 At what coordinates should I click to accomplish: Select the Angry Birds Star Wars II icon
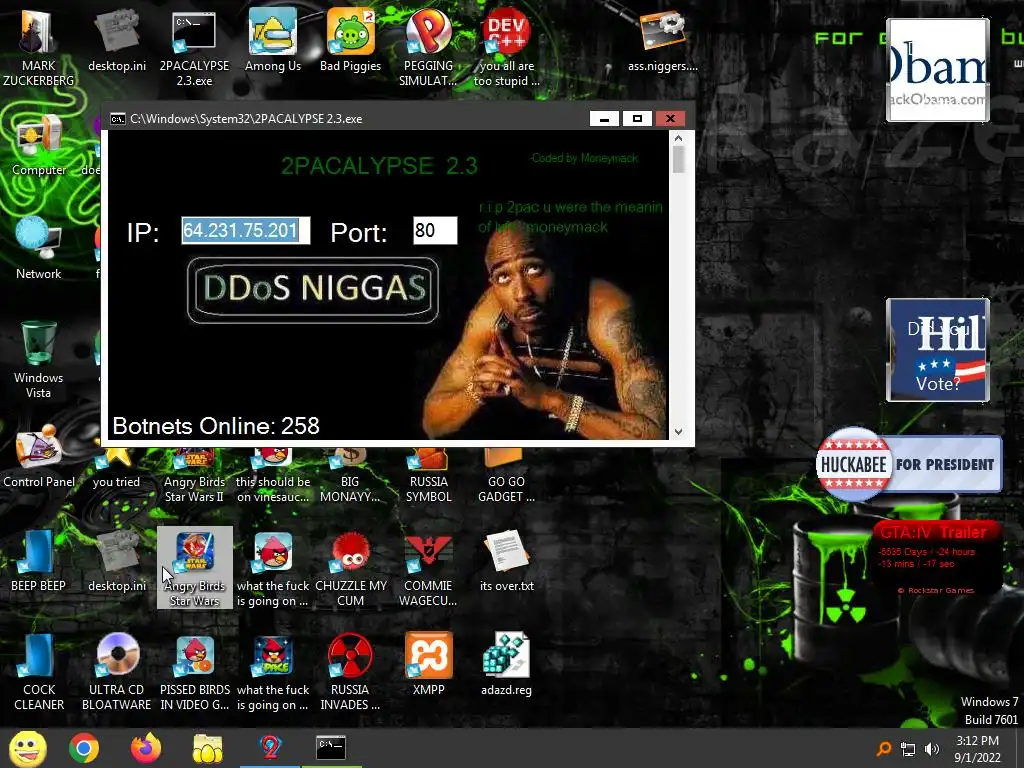point(194,477)
